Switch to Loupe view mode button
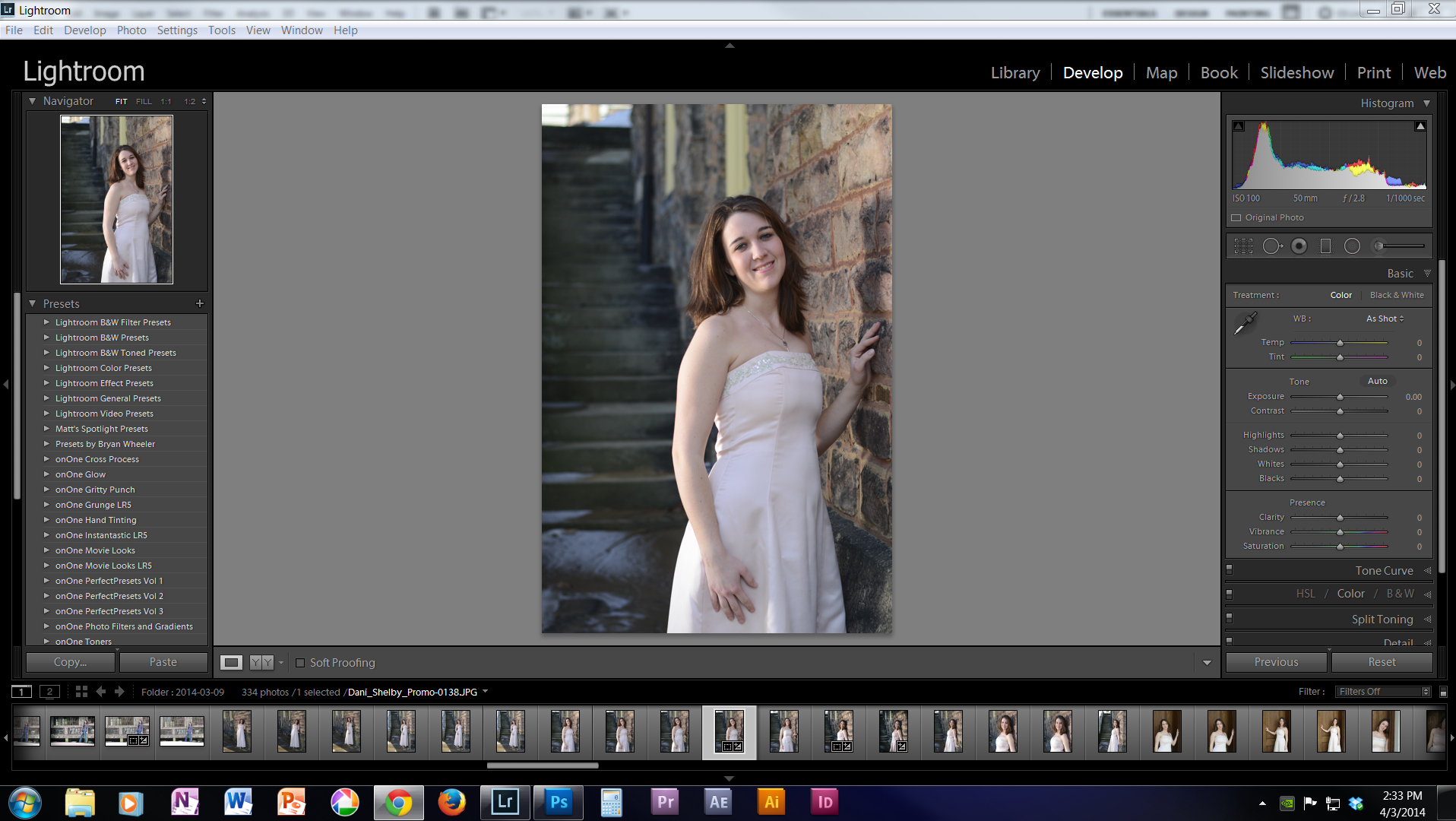Screen dimensions: 1456x821 [232, 663]
